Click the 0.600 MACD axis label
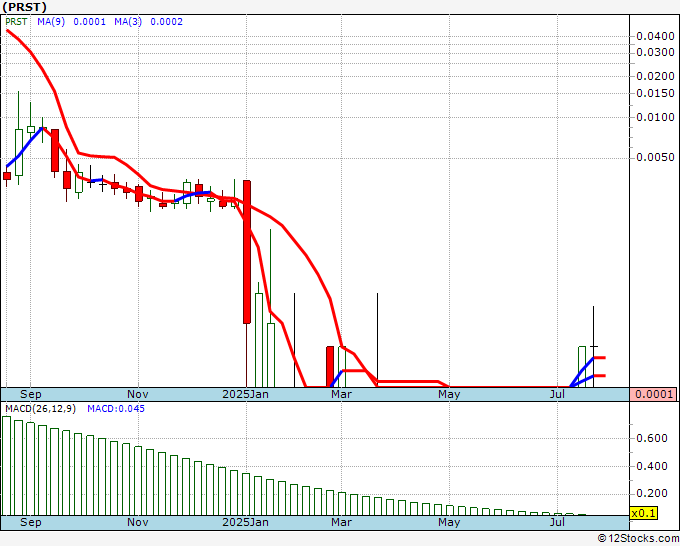This screenshot has height=546, width=680. pos(652,438)
